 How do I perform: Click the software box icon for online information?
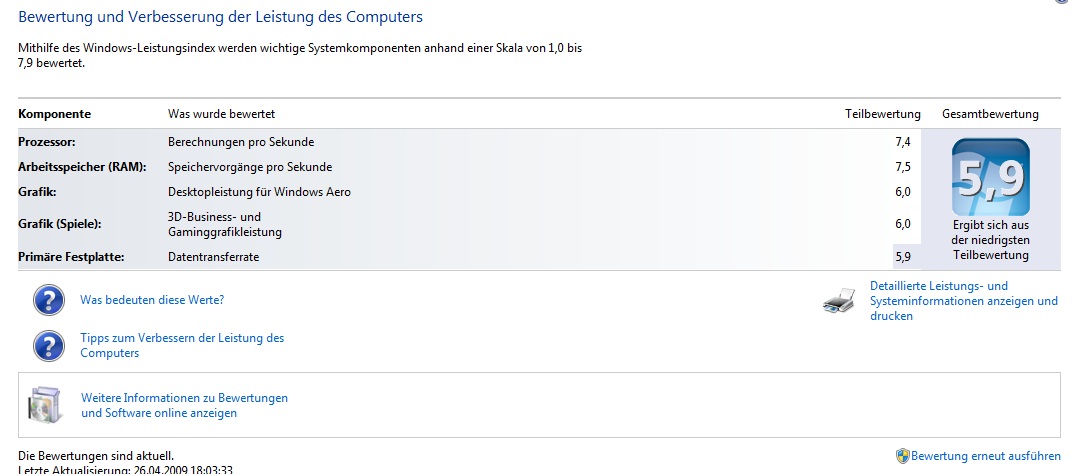click(x=45, y=405)
